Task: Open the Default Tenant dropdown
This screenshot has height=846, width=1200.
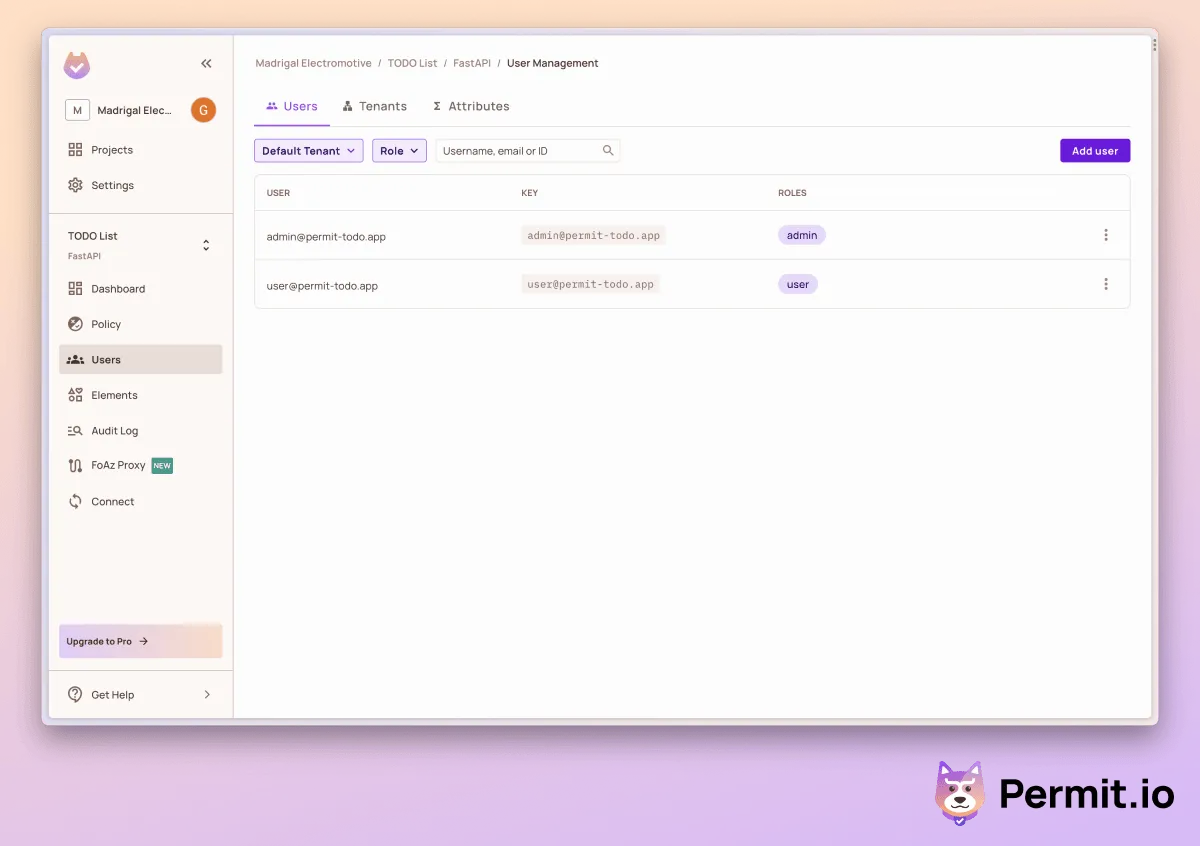Action: tap(308, 150)
